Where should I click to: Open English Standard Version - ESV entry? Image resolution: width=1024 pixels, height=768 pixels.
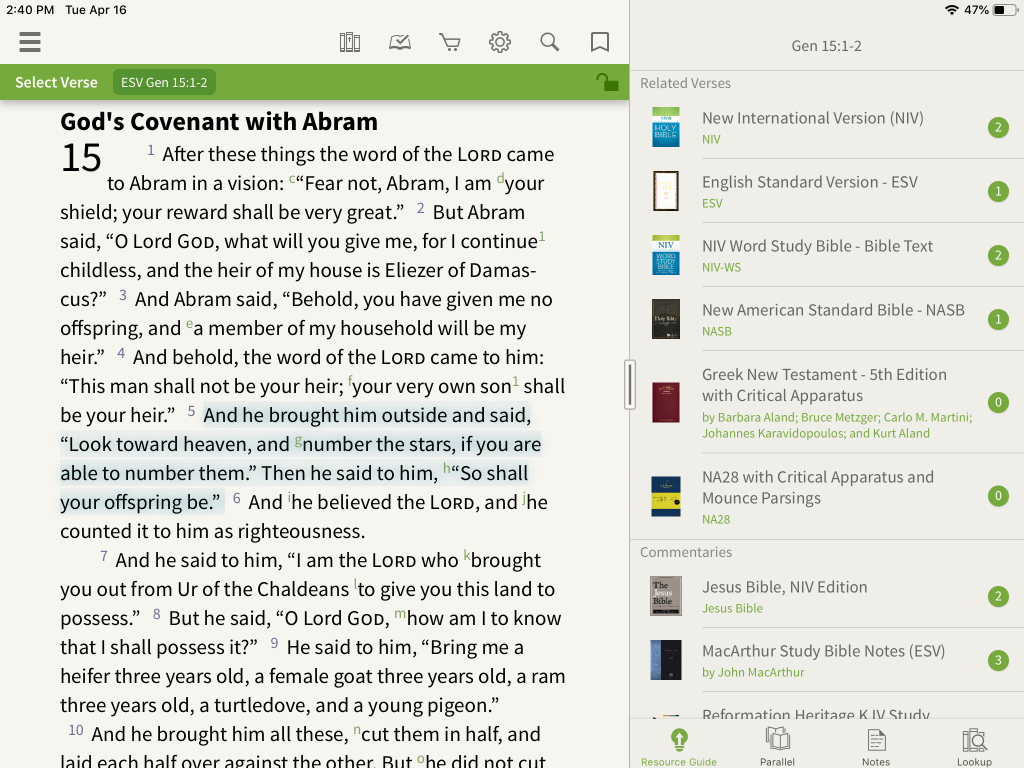827,191
